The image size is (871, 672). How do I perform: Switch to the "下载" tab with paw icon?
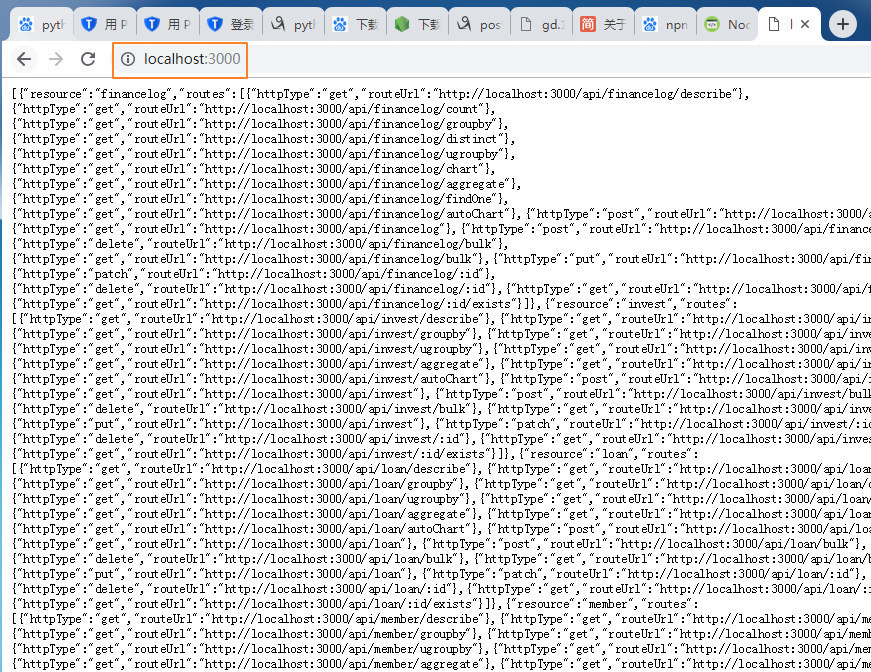pyautogui.click(x=354, y=24)
